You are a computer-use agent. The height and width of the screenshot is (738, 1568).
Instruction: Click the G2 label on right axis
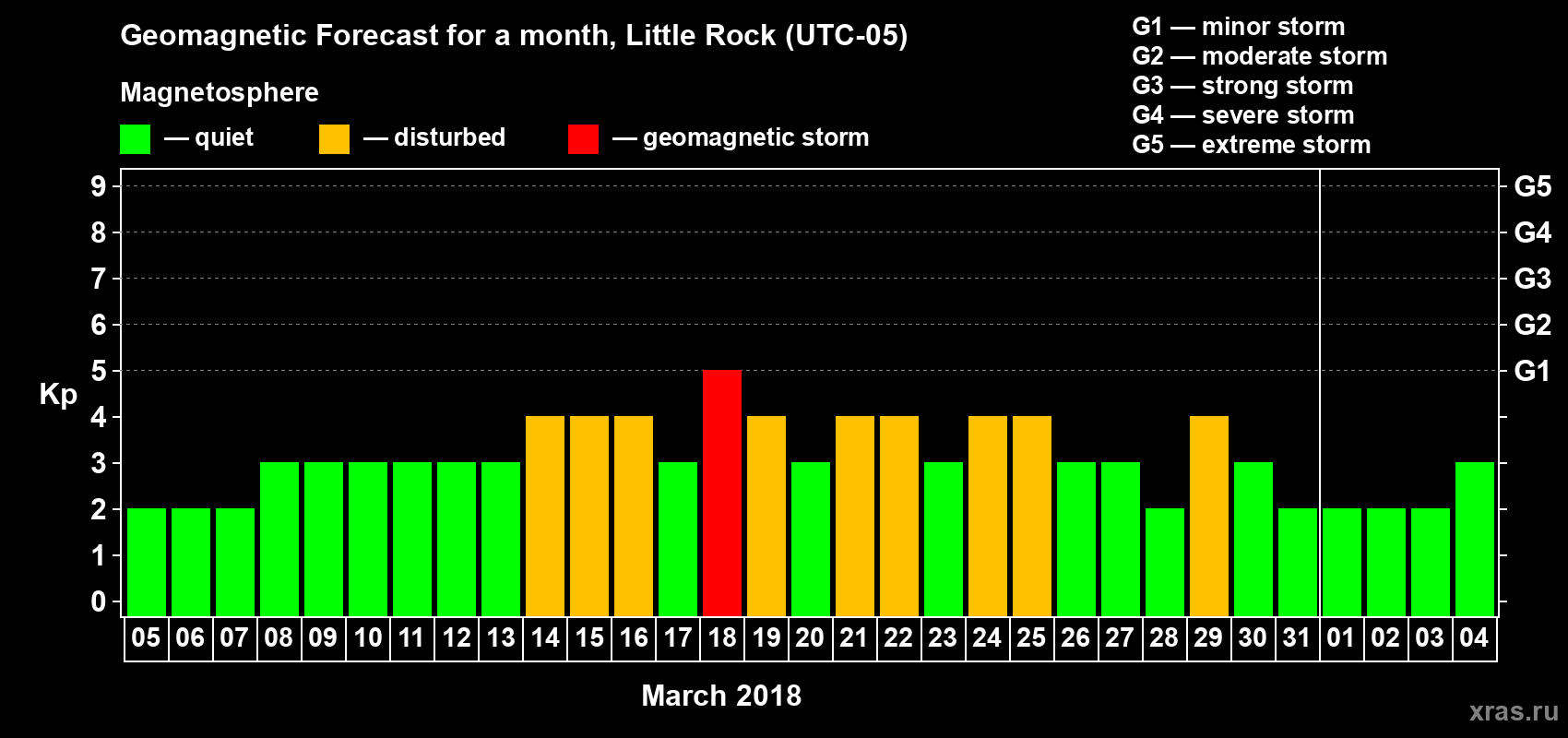coord(1532,325)
